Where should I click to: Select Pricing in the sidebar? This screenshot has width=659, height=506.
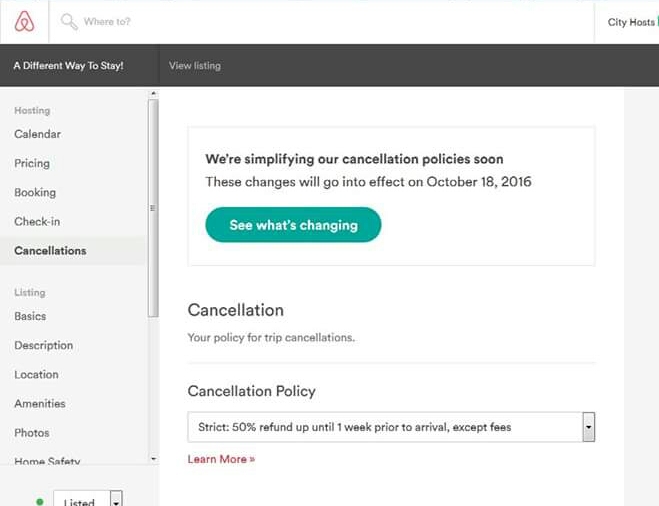click(x=32, y=163)
